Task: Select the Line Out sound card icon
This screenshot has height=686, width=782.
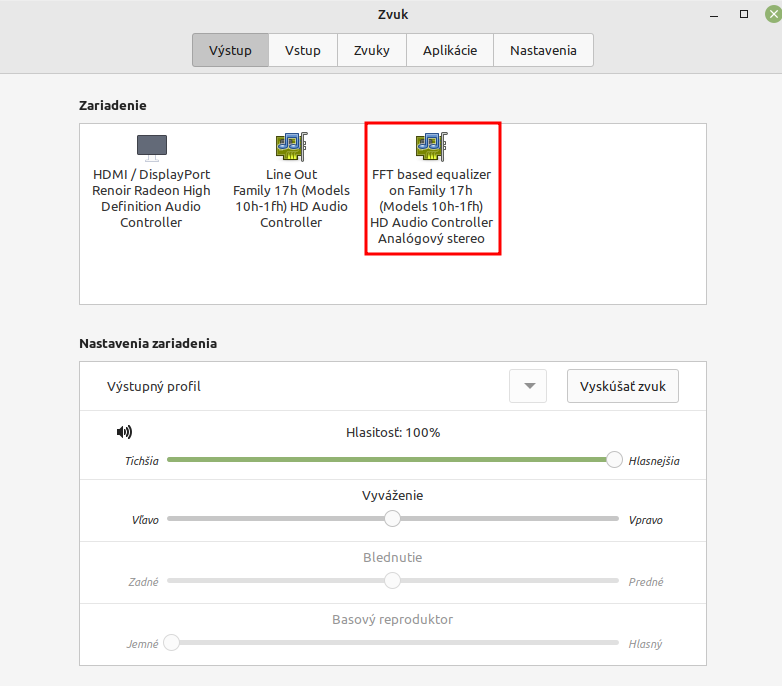Action: (x=291, y=148)
